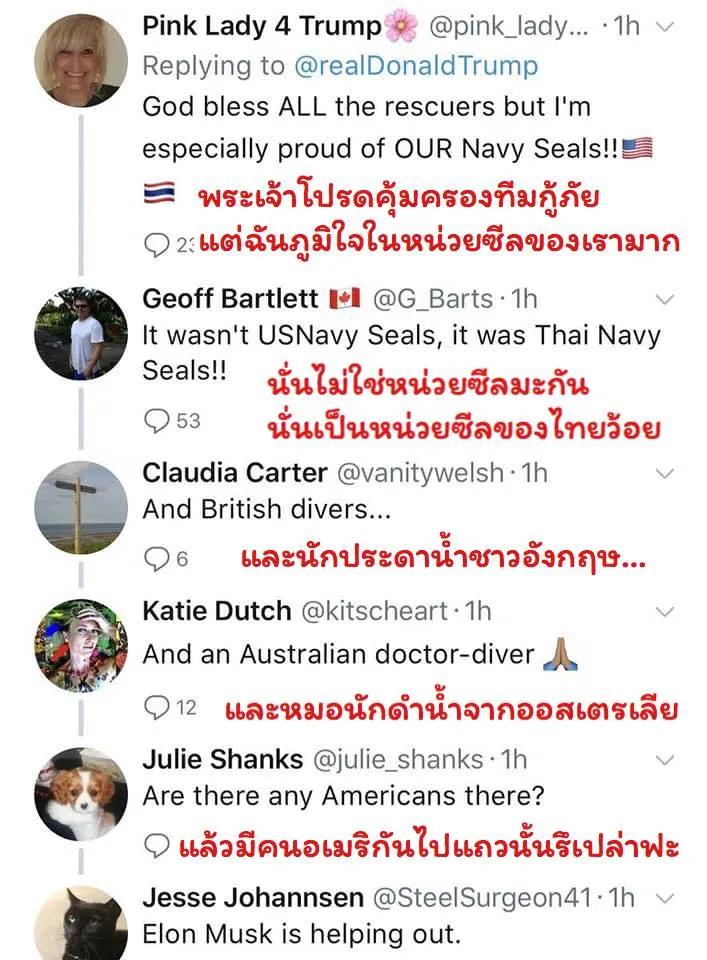
Task: Click the reply icon under Pink Lady's tweet
Action: pos(156,243)
